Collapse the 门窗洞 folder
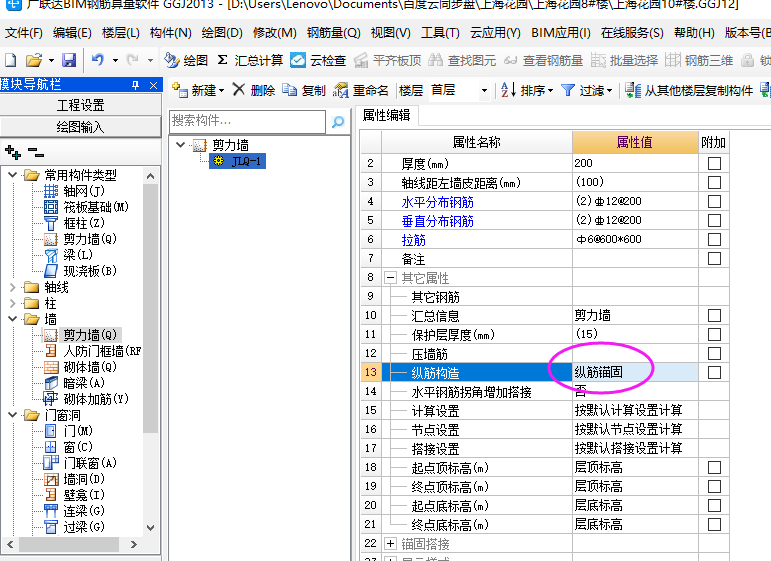Screen dimensions: 771x561 [x=13, y=415]
